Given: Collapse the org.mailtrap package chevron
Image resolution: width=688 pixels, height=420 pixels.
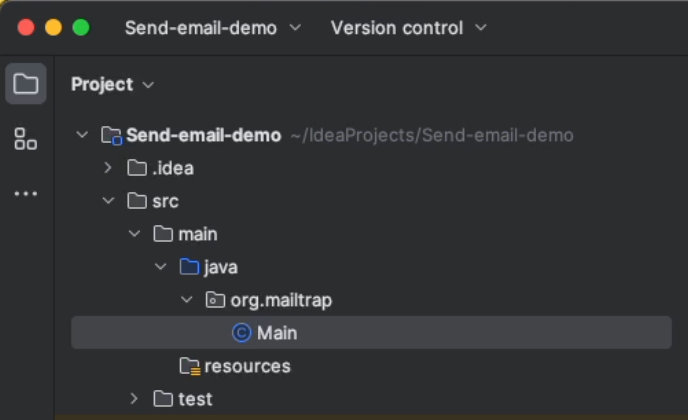Looking at the screenshot, I should pos(187,300).
